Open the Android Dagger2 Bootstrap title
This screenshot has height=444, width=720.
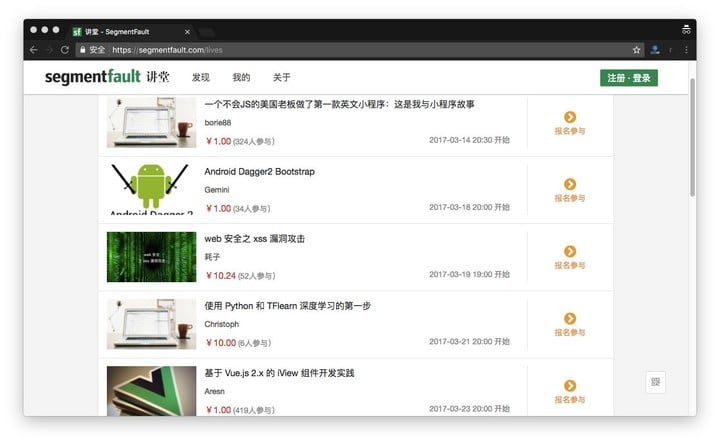pos(259,172)
